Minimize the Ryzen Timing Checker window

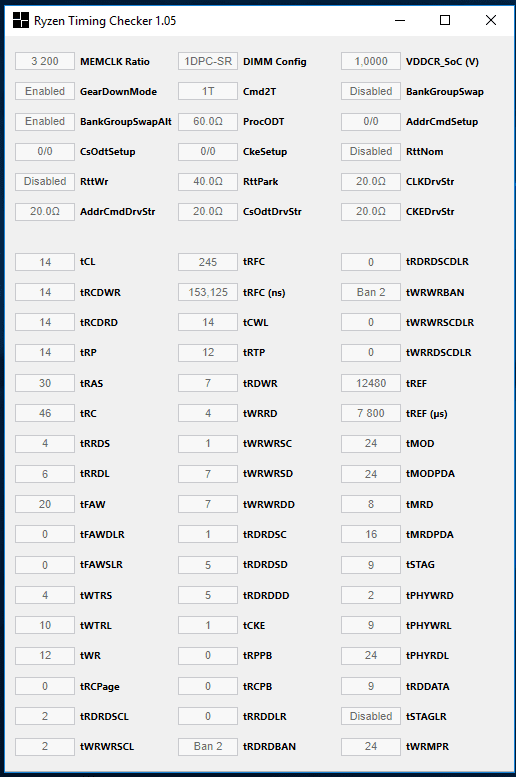coord(400,20)
